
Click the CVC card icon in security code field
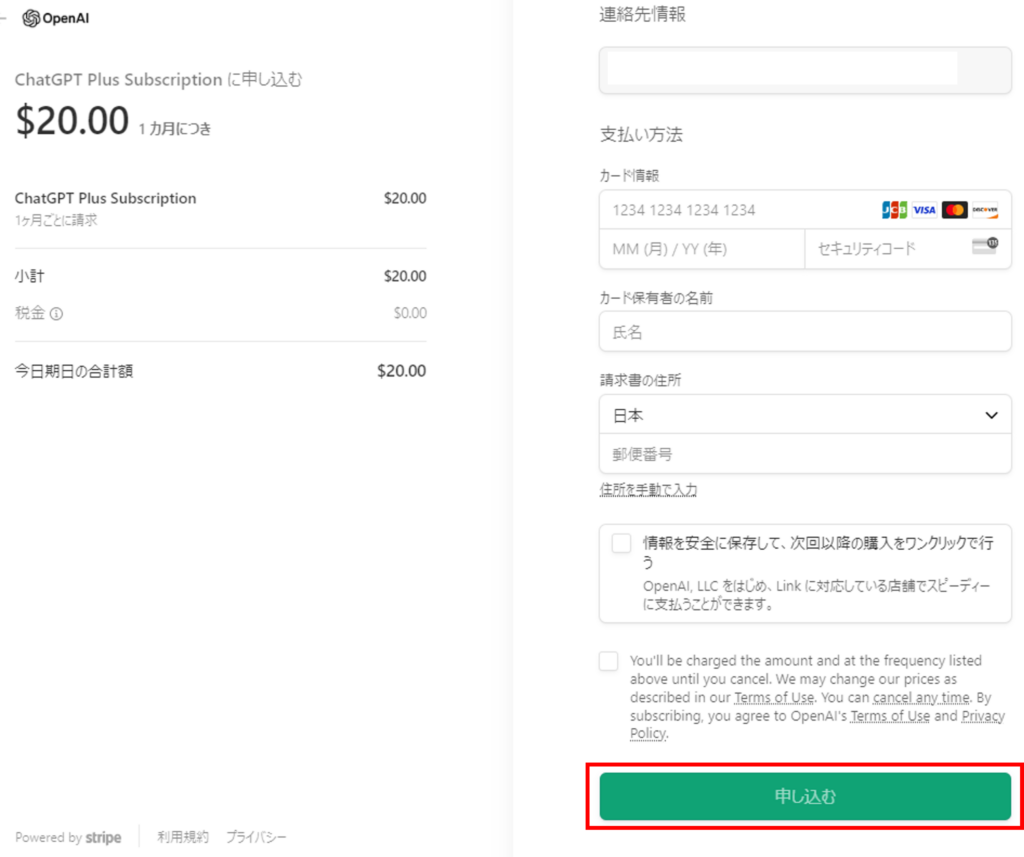coord(984,247)
